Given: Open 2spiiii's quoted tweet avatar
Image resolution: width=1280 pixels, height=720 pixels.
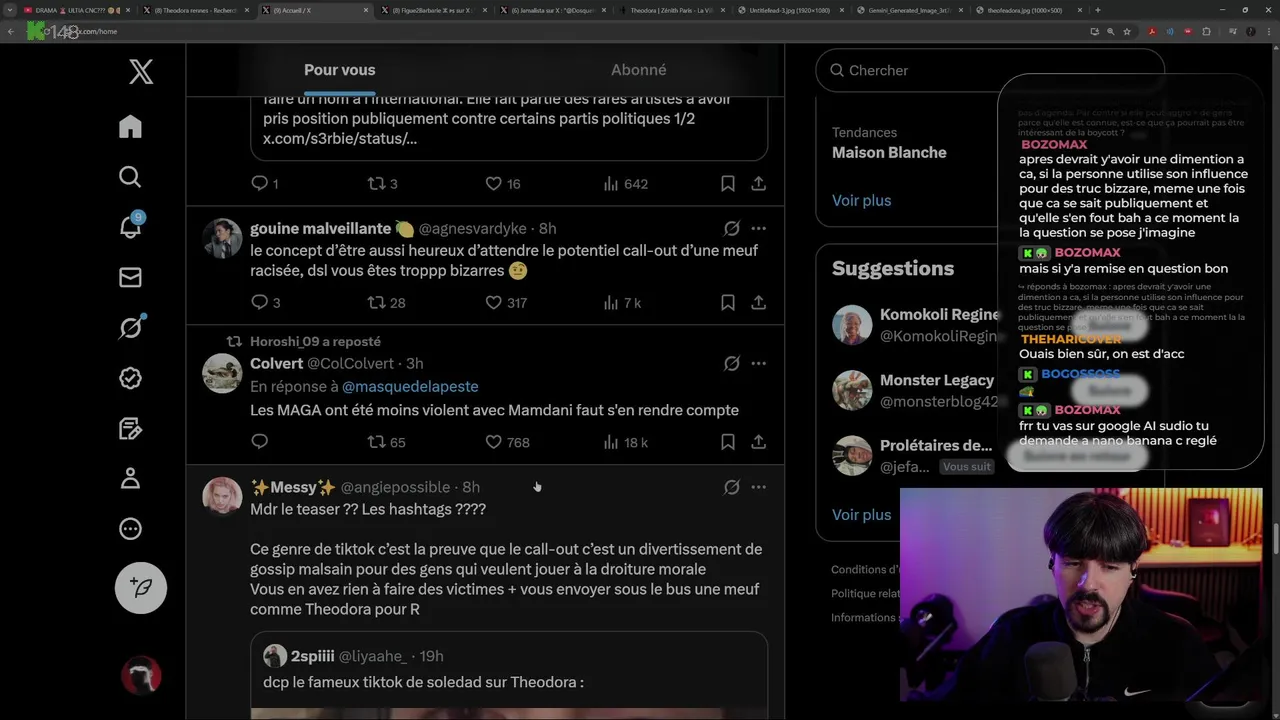Looking at the screenshot, I should click(274, 656).
